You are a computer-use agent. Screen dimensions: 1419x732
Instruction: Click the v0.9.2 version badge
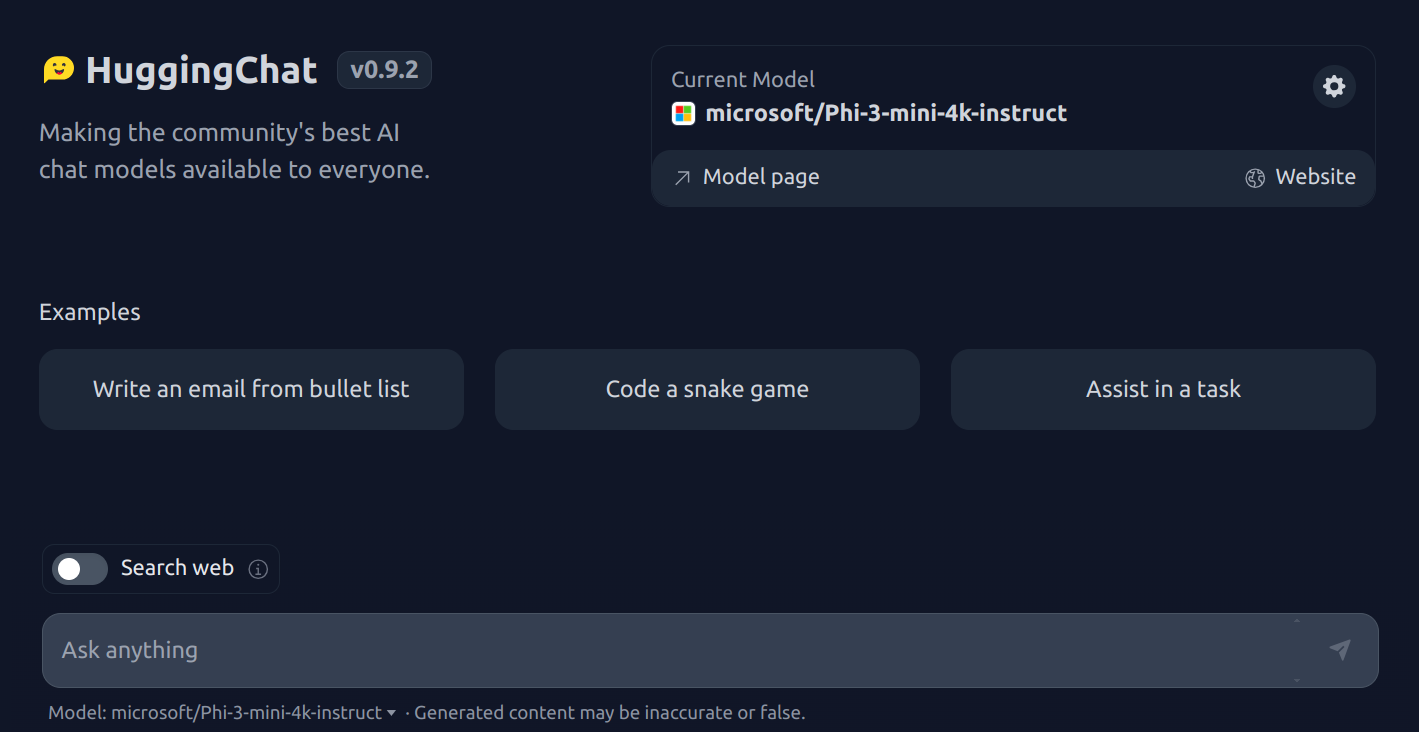[384, 70]
